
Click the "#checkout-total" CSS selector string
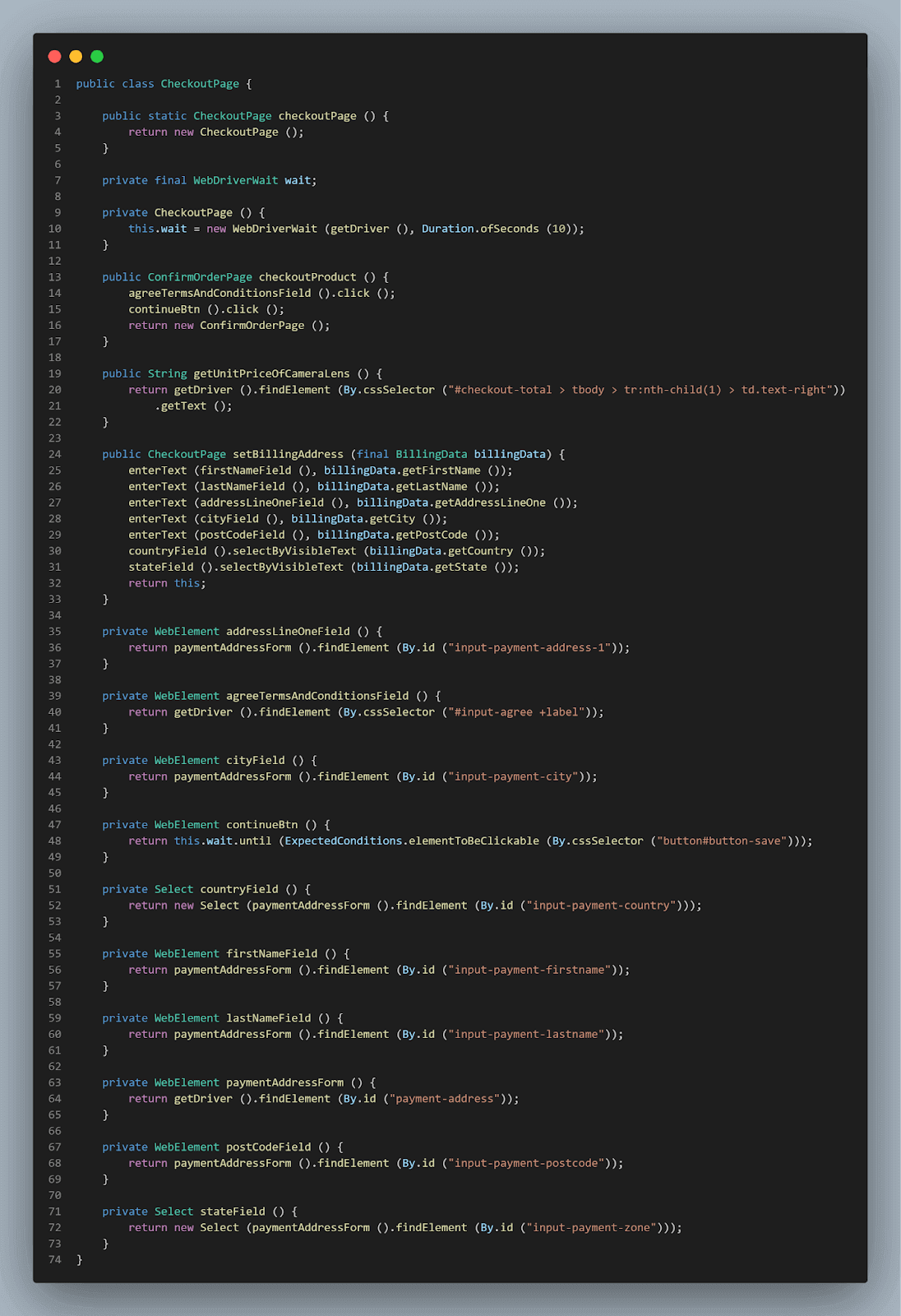point(643,390)
